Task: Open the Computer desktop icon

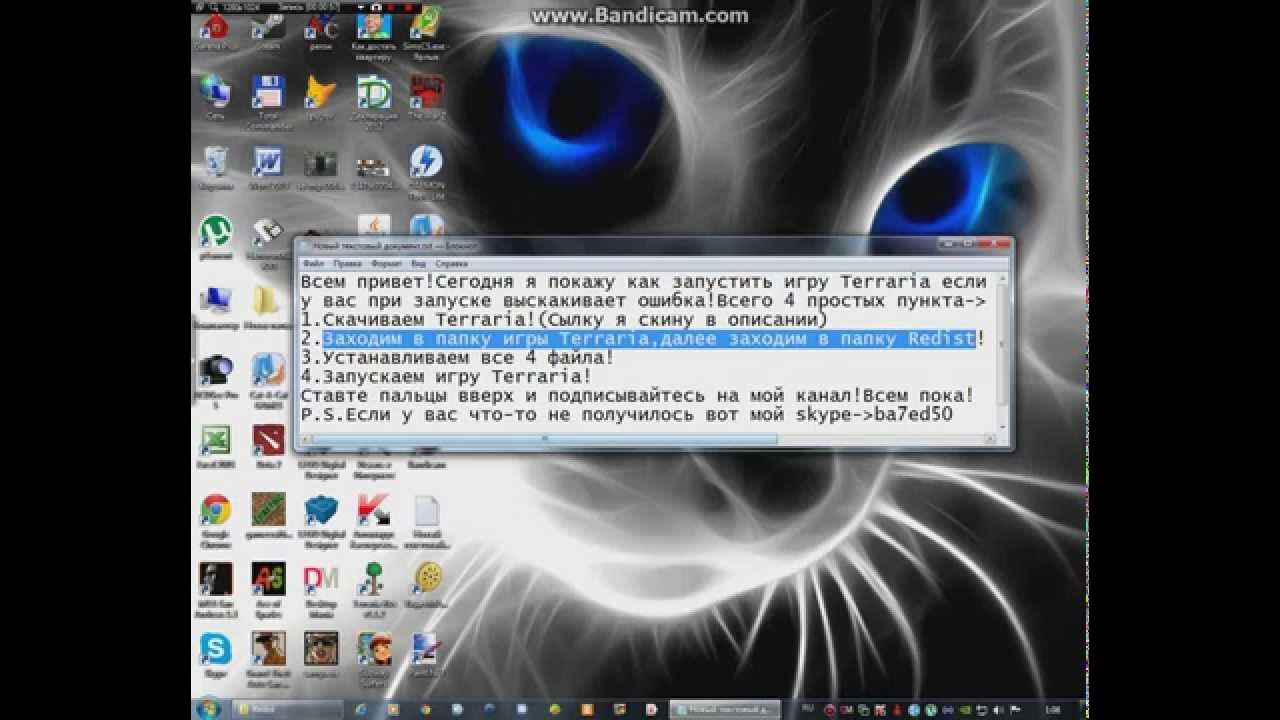Action: 215,301
